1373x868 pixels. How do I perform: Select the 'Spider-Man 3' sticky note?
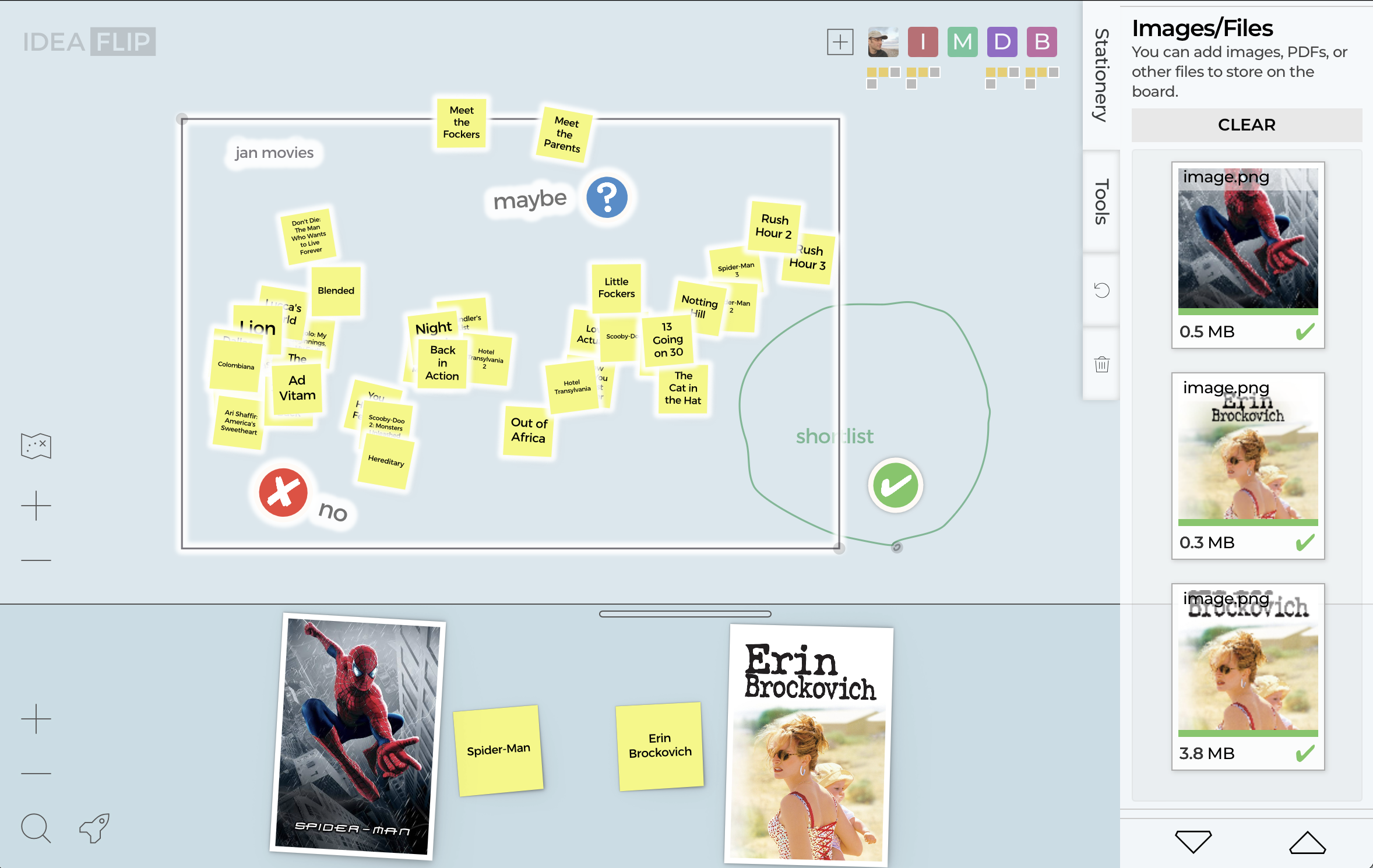pos(736,269)
